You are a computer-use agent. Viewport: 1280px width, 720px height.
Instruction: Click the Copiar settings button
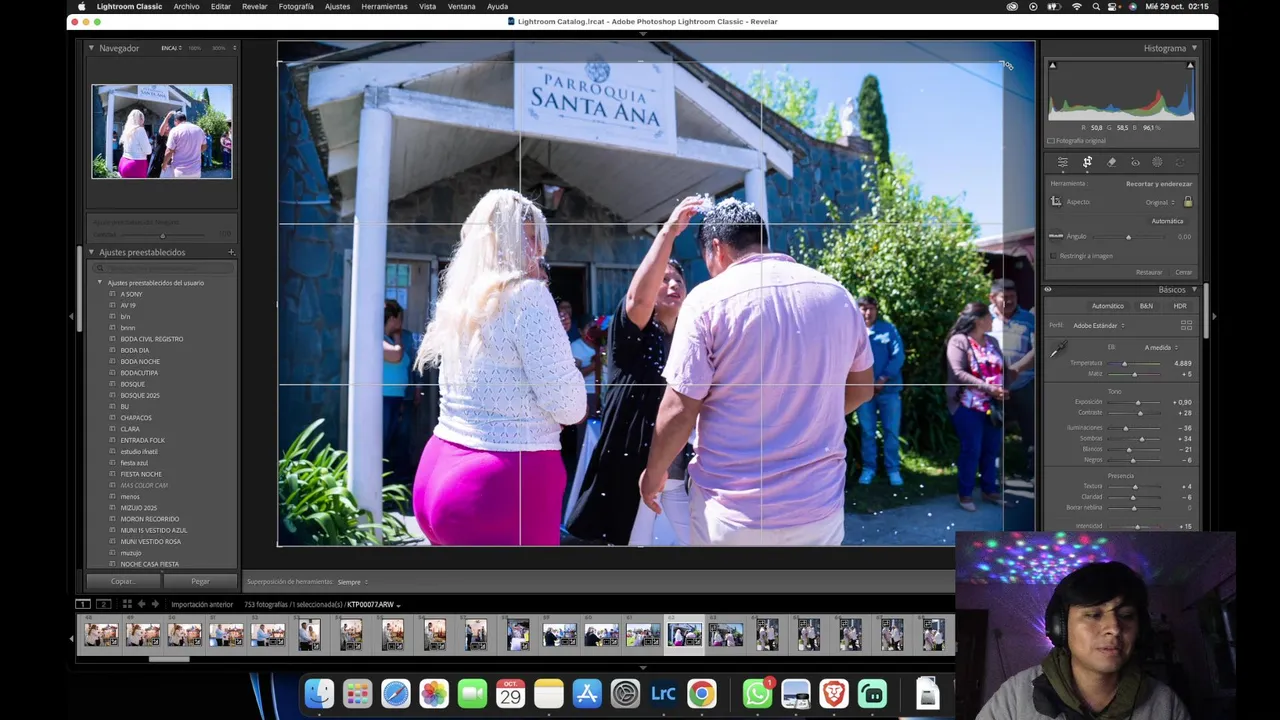[123, 581]
